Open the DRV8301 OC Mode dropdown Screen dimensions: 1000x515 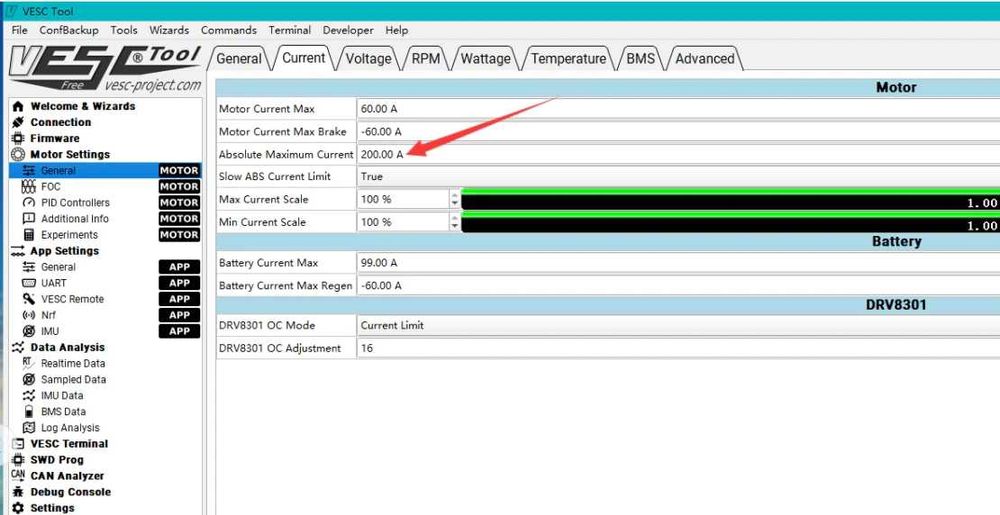click(x=678, y=325)
